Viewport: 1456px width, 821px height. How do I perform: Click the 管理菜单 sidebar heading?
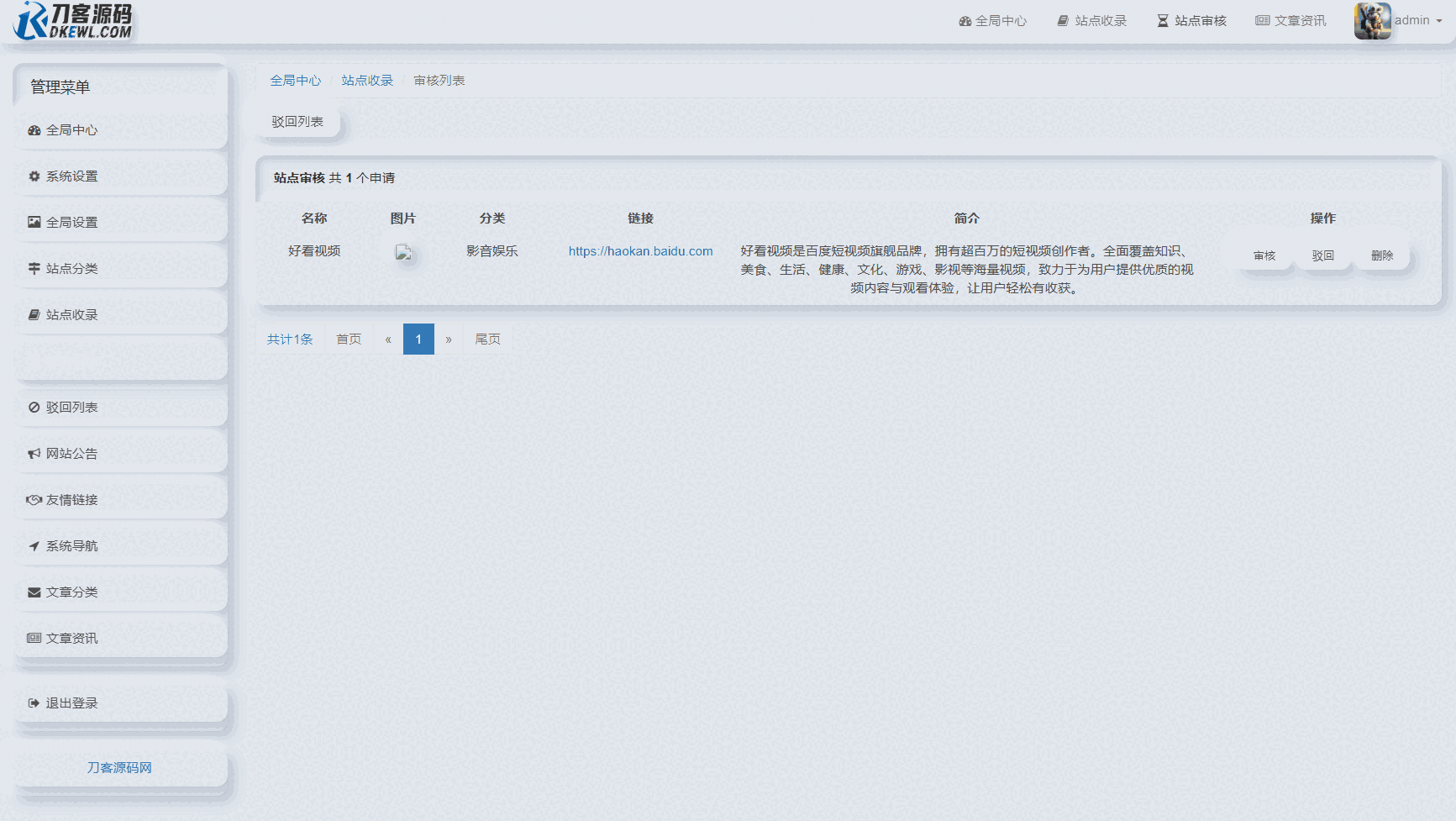click(60, 87)
